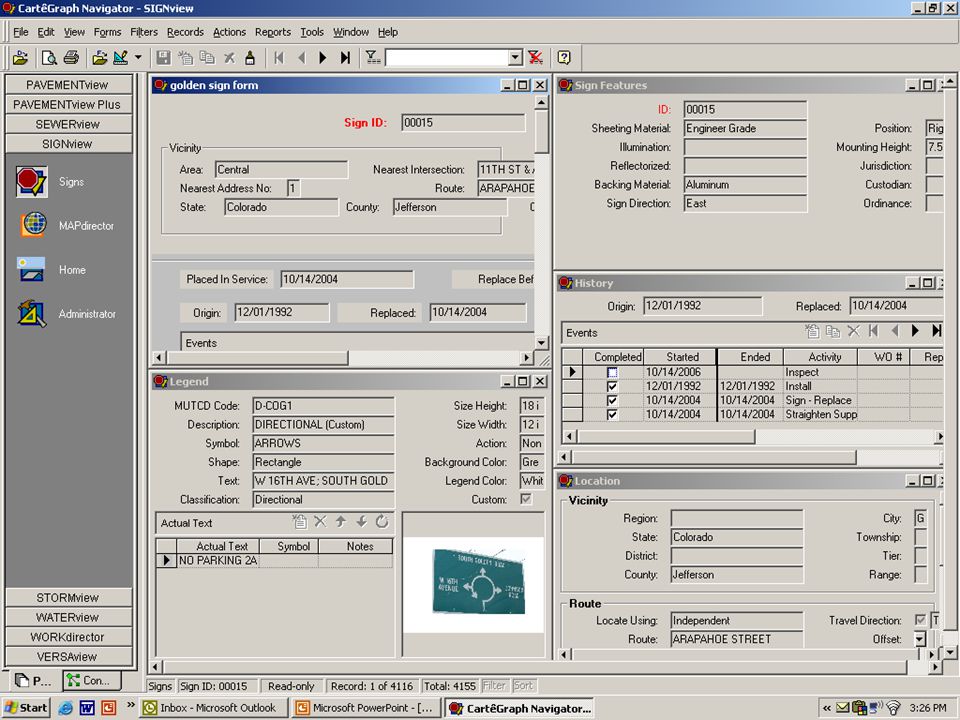The height and width of the screenshot is (720, 960).
Task: Launch MAPdirector from the sidebar
Action: coord(34,225)
